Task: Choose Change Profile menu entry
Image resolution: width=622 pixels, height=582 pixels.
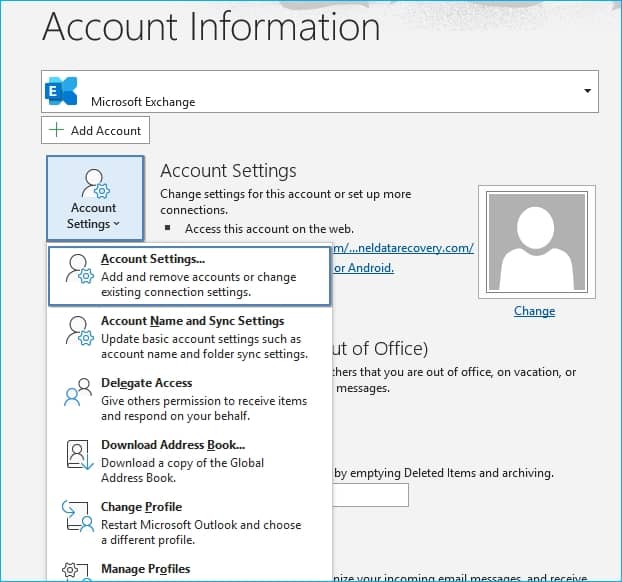Action: click(x=189, y=523)
